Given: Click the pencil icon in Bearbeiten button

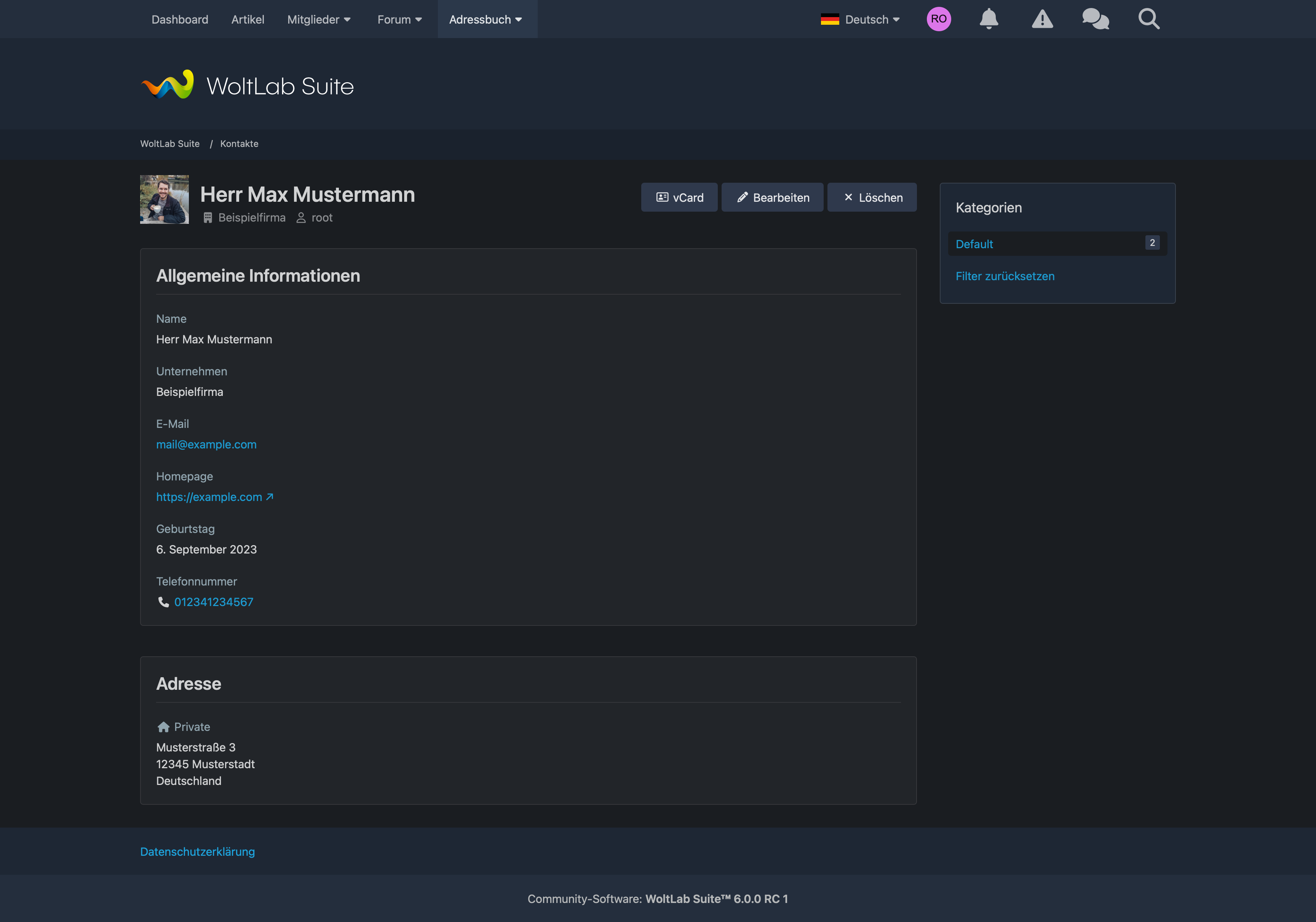Looking at the screenshot, I should click(742, 197).
